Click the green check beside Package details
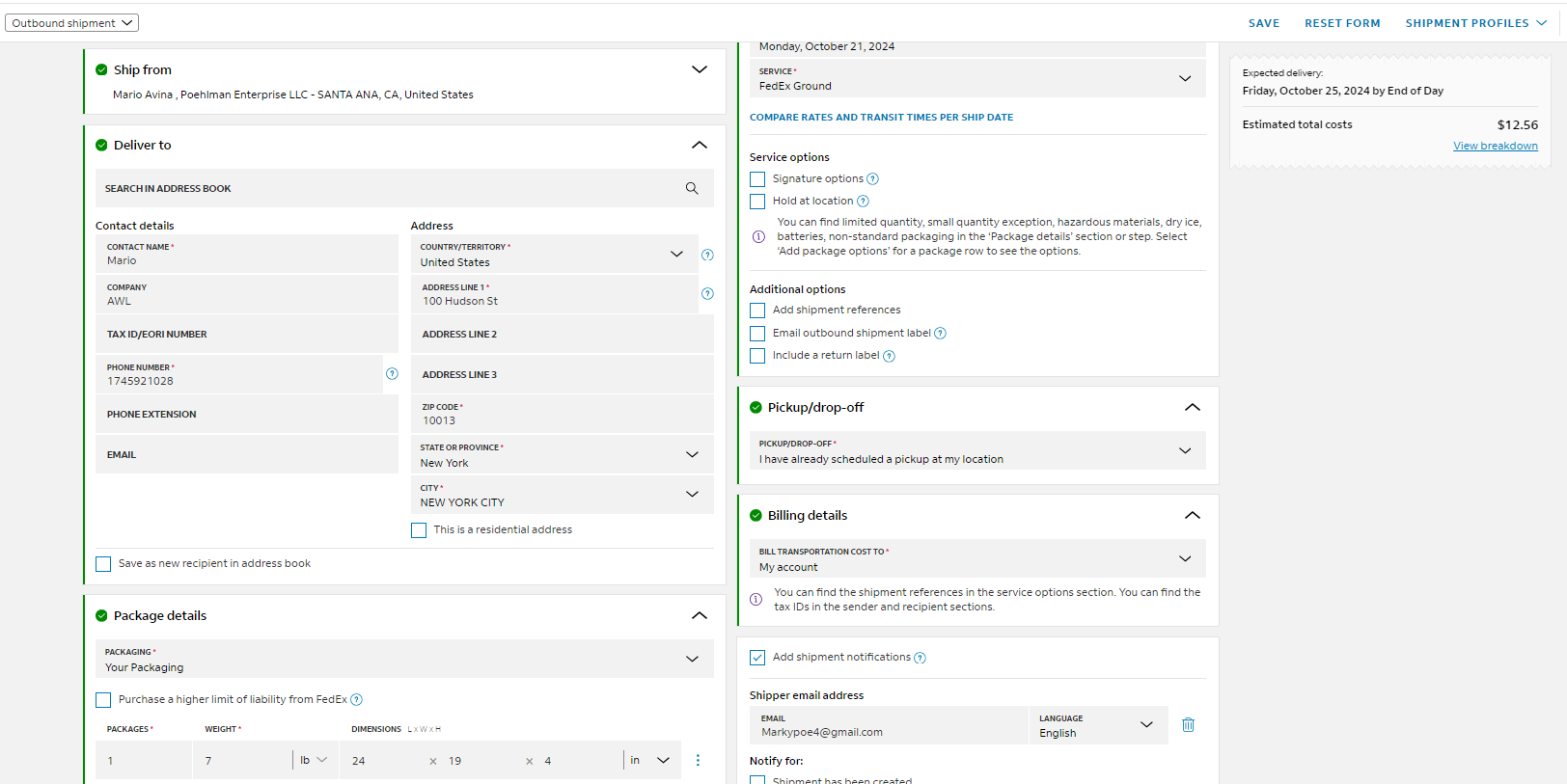This screenshot has width=1567, height=784. pos(101,615)
